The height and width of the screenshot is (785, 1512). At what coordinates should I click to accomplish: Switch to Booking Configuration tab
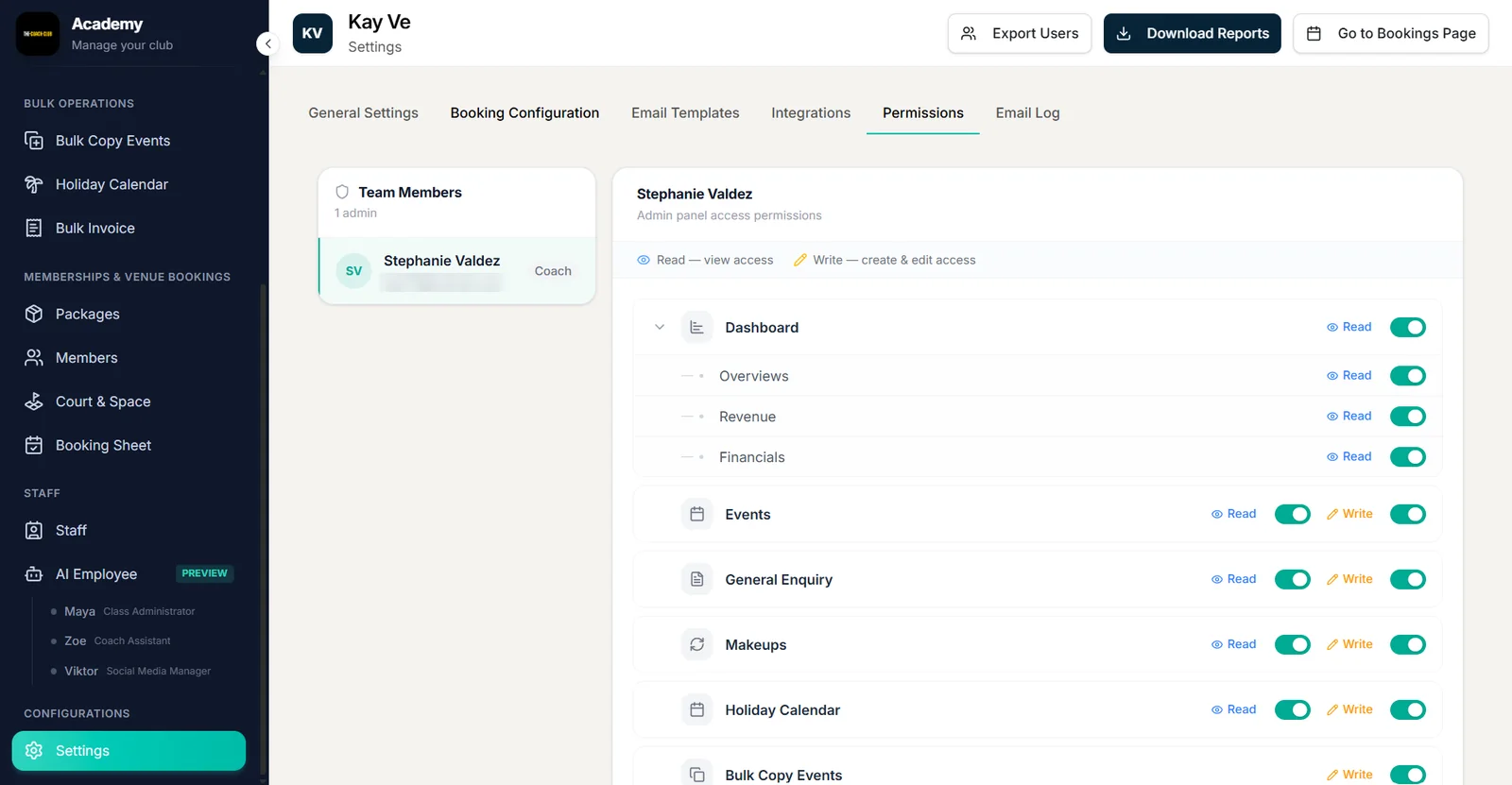click(524, 112)
